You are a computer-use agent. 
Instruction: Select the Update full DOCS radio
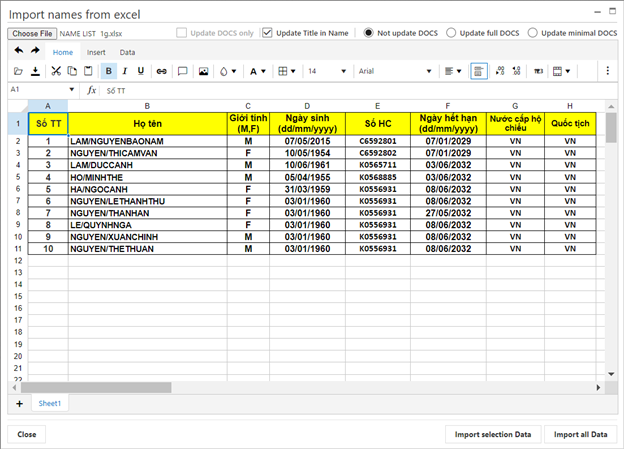pyautogui.click(x=451, y=33)
